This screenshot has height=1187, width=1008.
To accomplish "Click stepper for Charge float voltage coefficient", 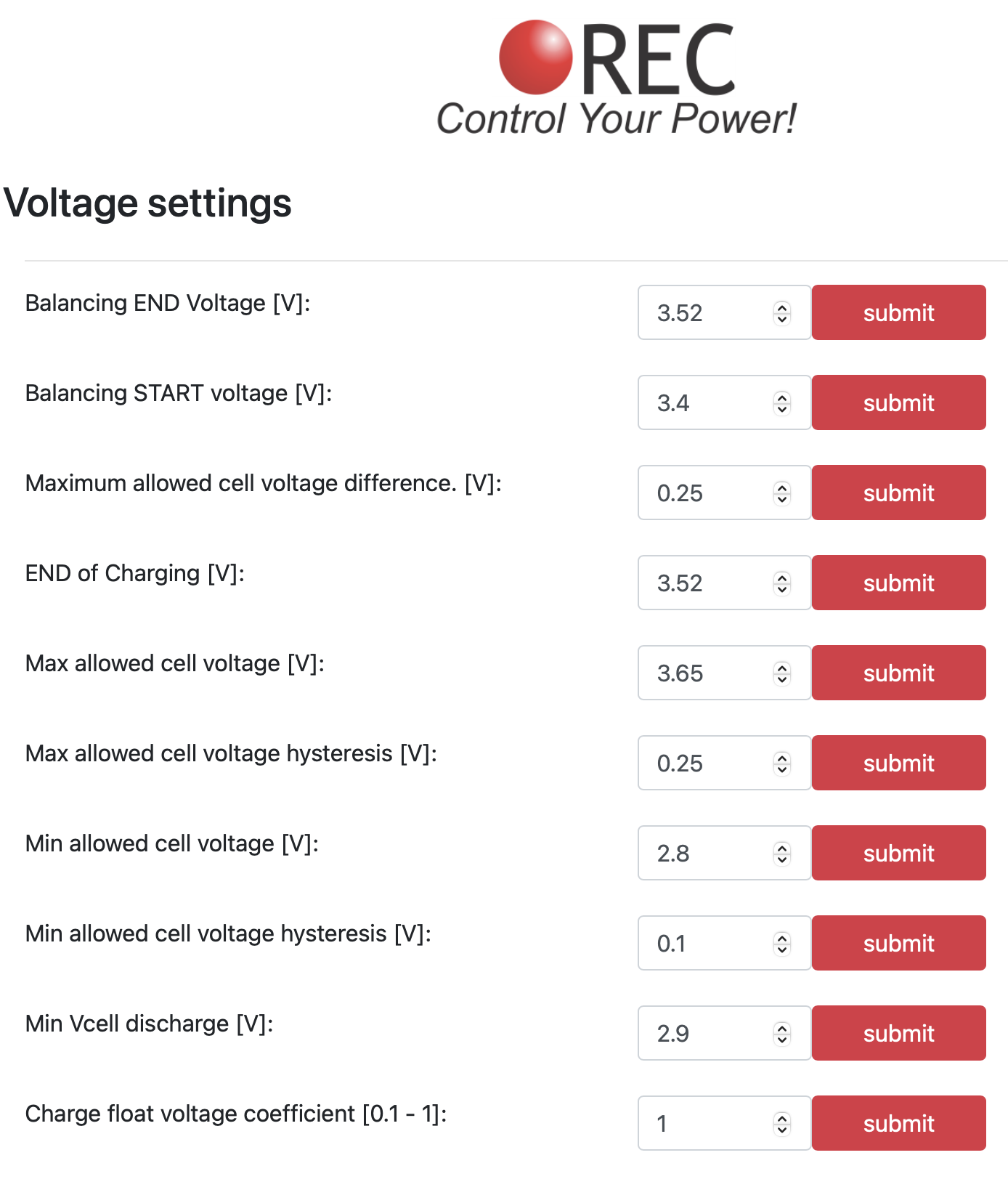I will click(x=781, y=1124).
